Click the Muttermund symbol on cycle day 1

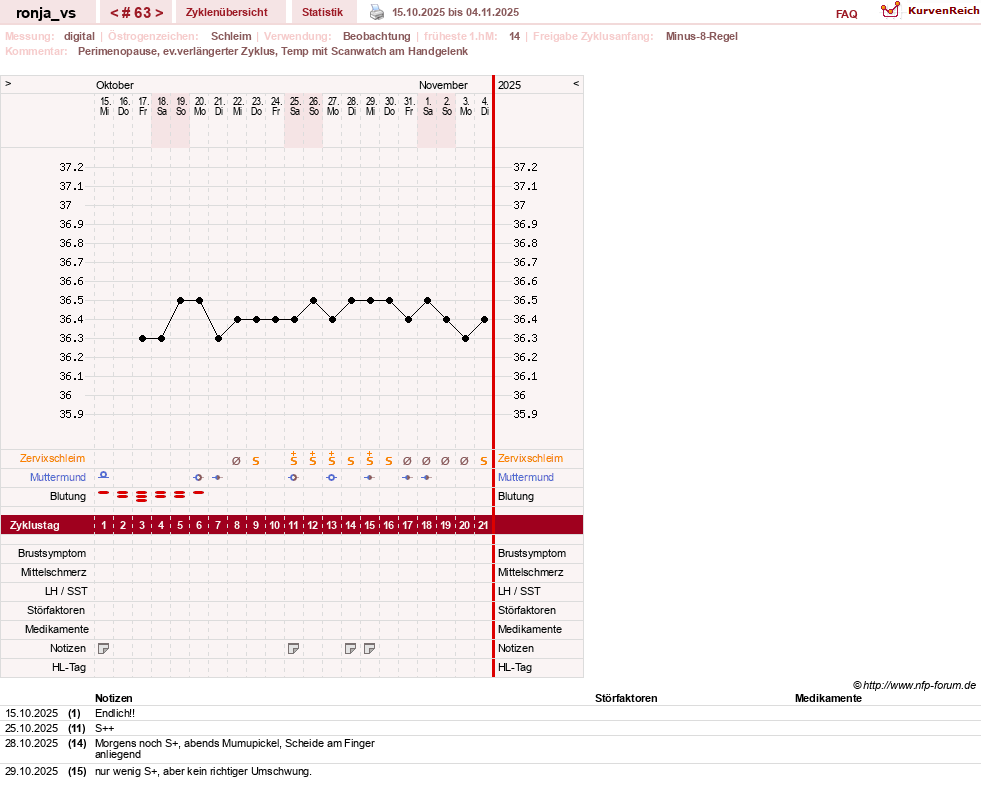click(104, 476)
